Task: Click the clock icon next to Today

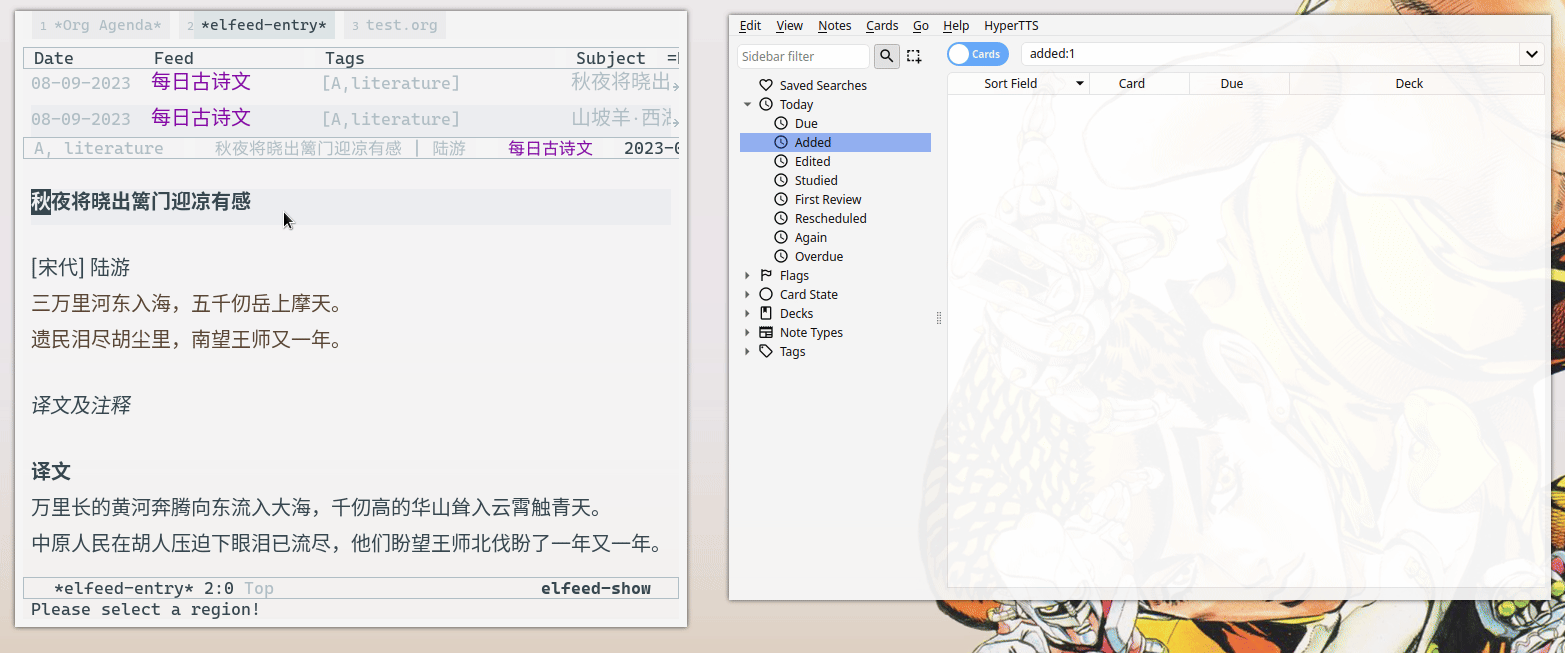Action: tap(766, 104)
